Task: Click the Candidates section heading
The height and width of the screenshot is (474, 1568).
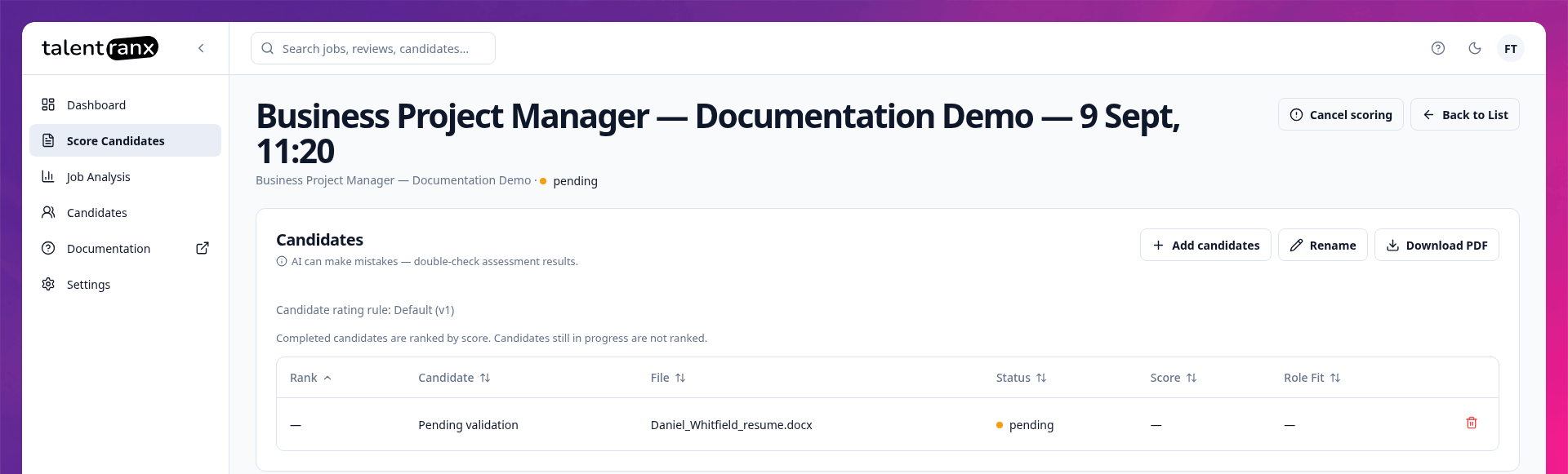Action: point(319,240)
